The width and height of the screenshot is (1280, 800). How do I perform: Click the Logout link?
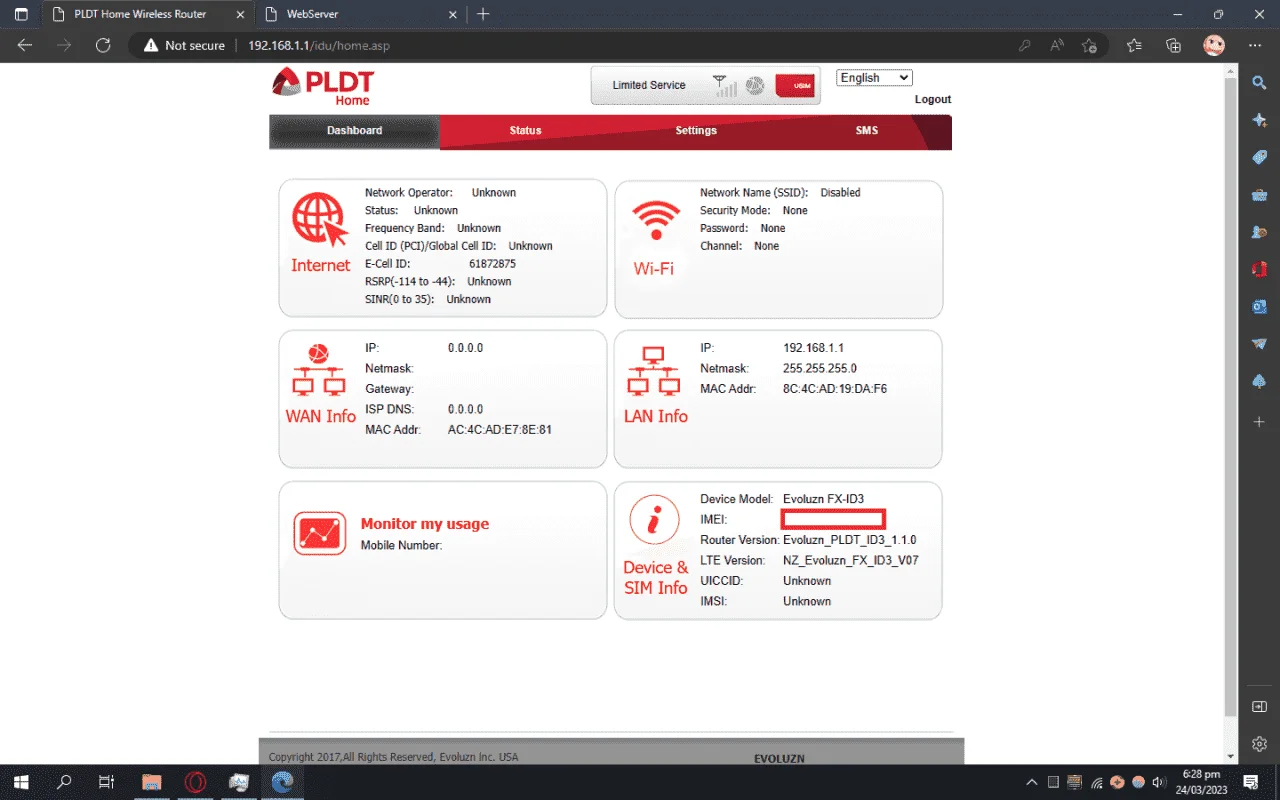click(933, 100)
